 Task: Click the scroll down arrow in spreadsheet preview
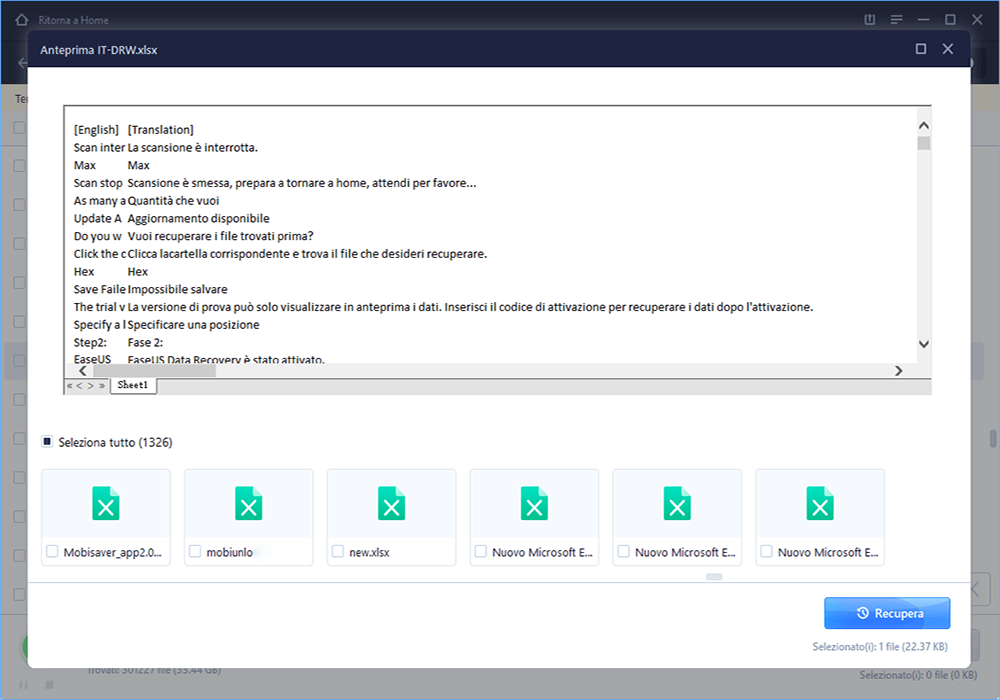pos(923,344)
